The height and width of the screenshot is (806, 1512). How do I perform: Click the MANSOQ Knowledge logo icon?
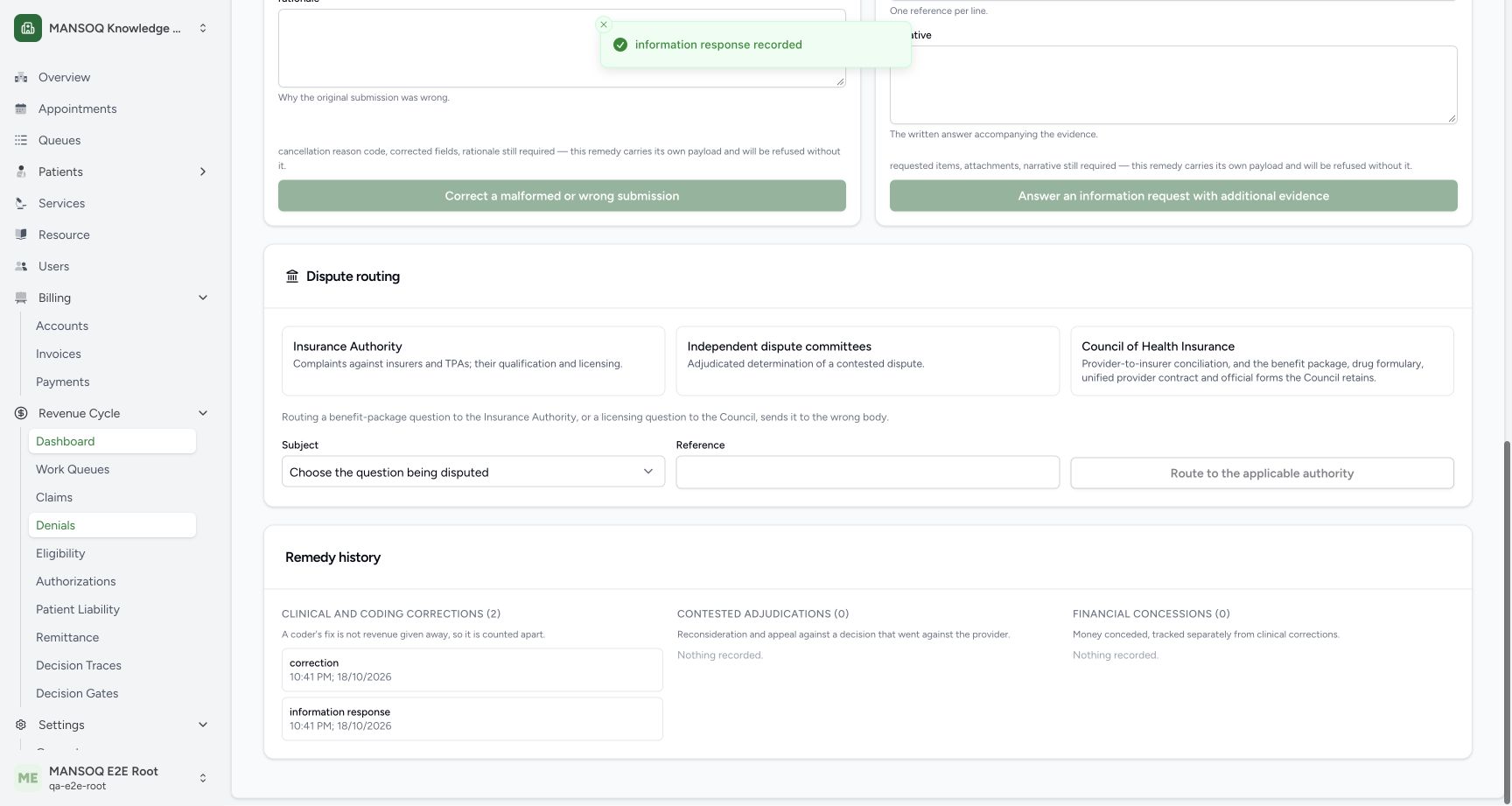pos(28,28)
